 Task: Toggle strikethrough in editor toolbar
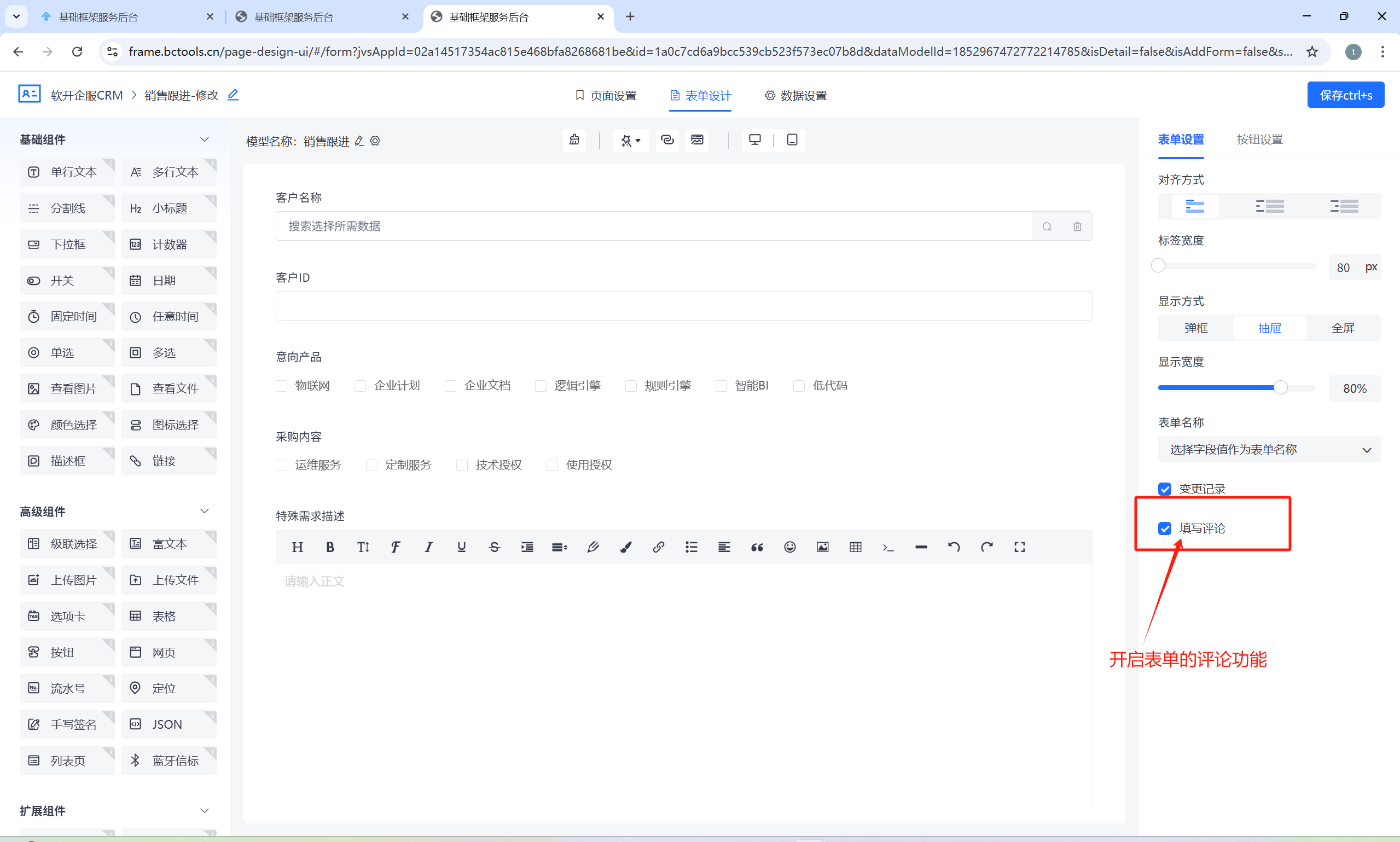[x=495, y=547]
